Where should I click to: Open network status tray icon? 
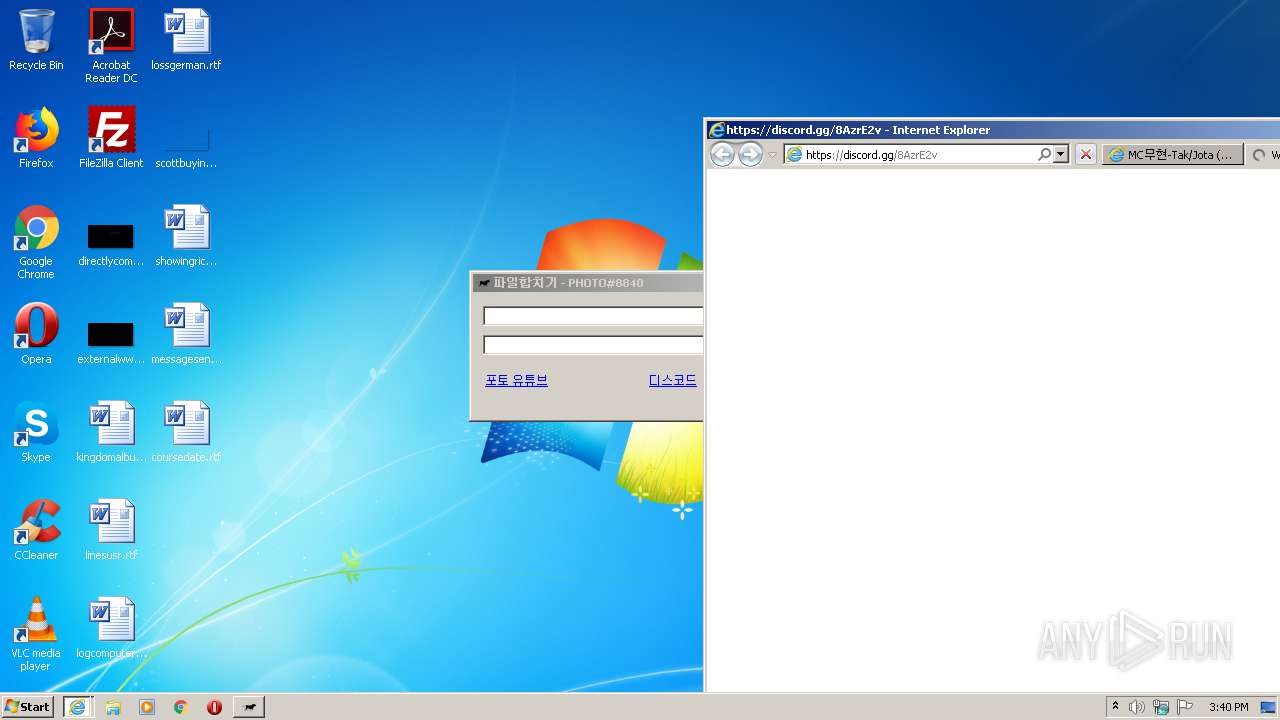[x=1161, y=707]
